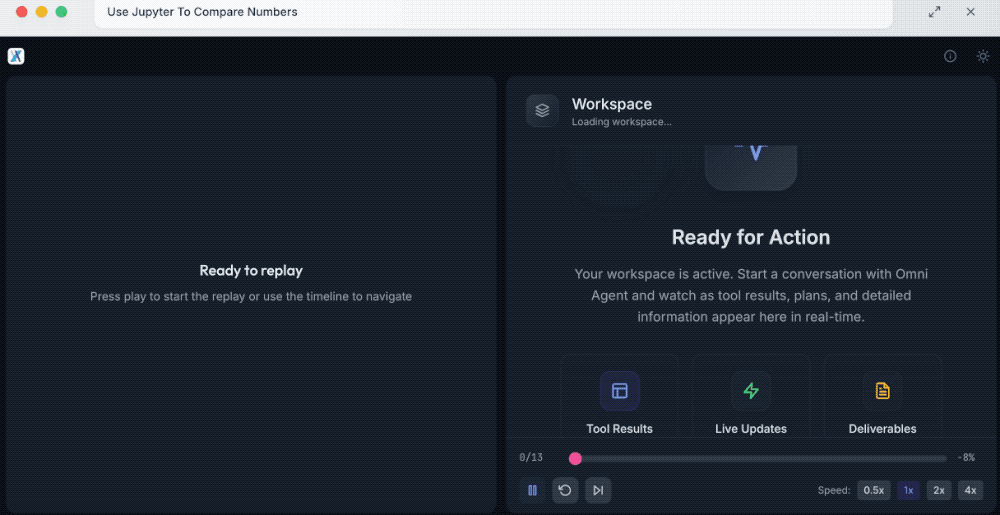Click the pink timeline slider handle
The width and height of the screenshot is (1000, 515).
pos(575,458)
